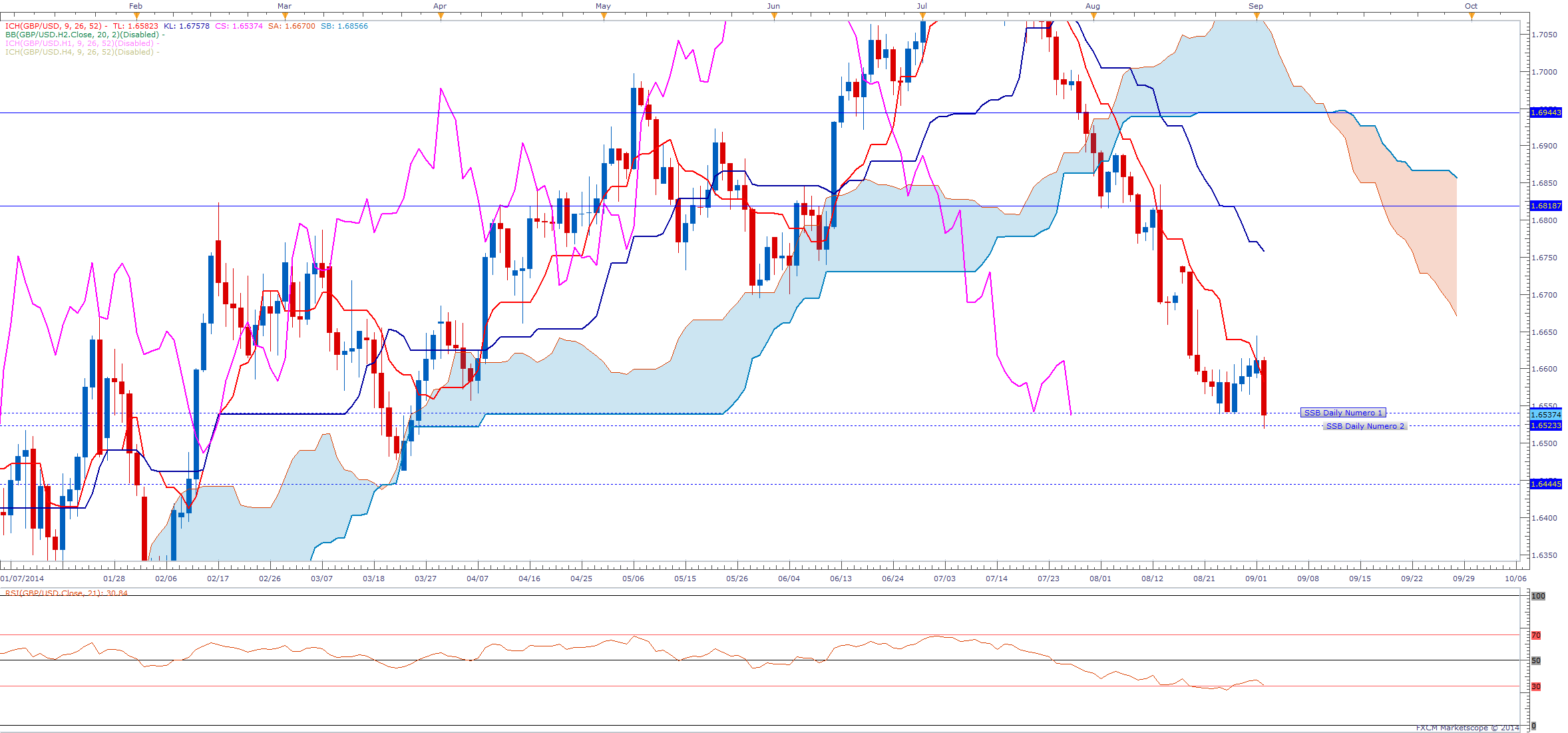The height and width of the screenshot is (733, 1568).
Task: Click the 1.69443 price tag on the axis
Action: click(1545, 113)
